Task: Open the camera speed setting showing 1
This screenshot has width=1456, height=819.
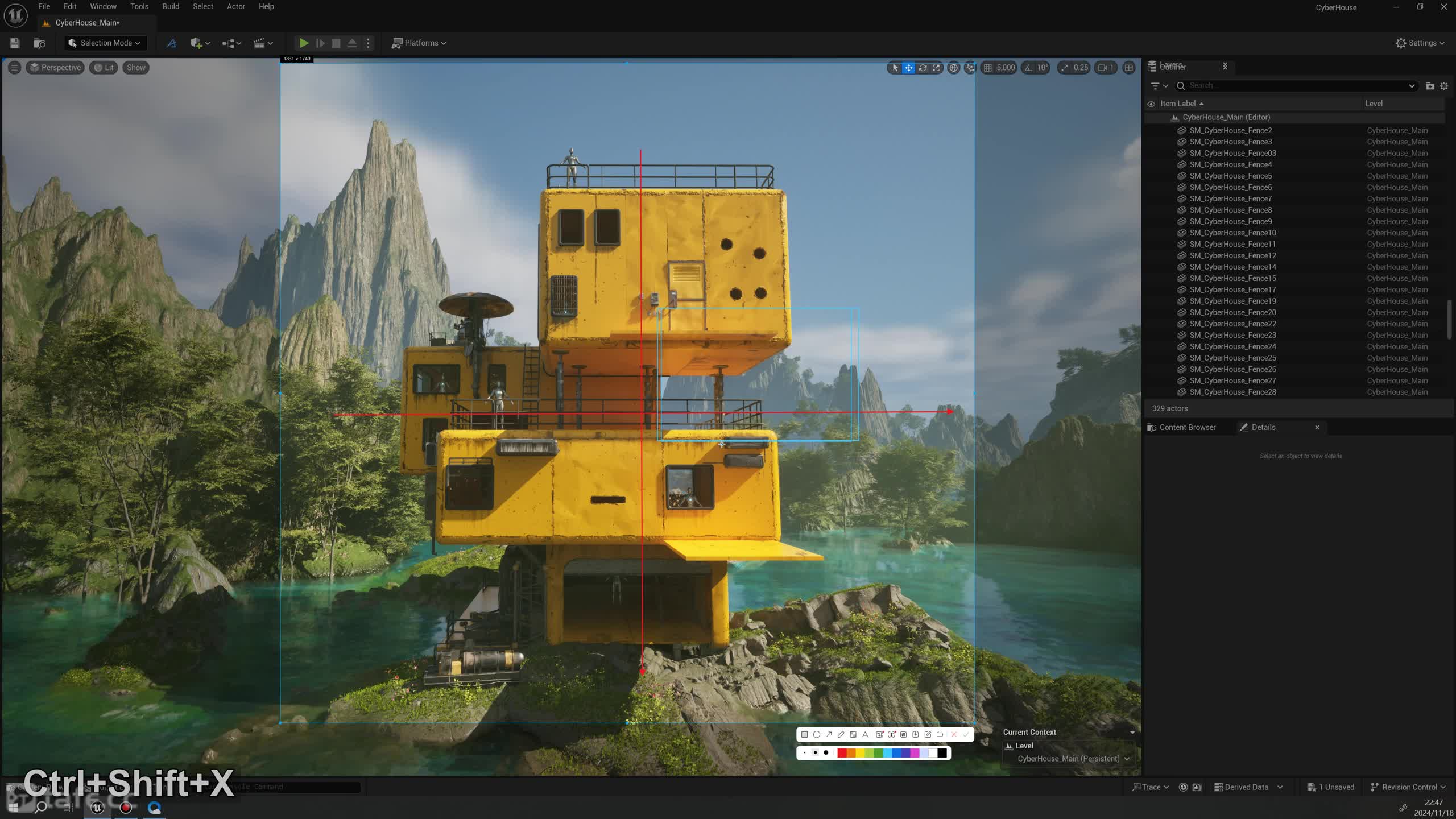Action: [x=1106, y=68]
